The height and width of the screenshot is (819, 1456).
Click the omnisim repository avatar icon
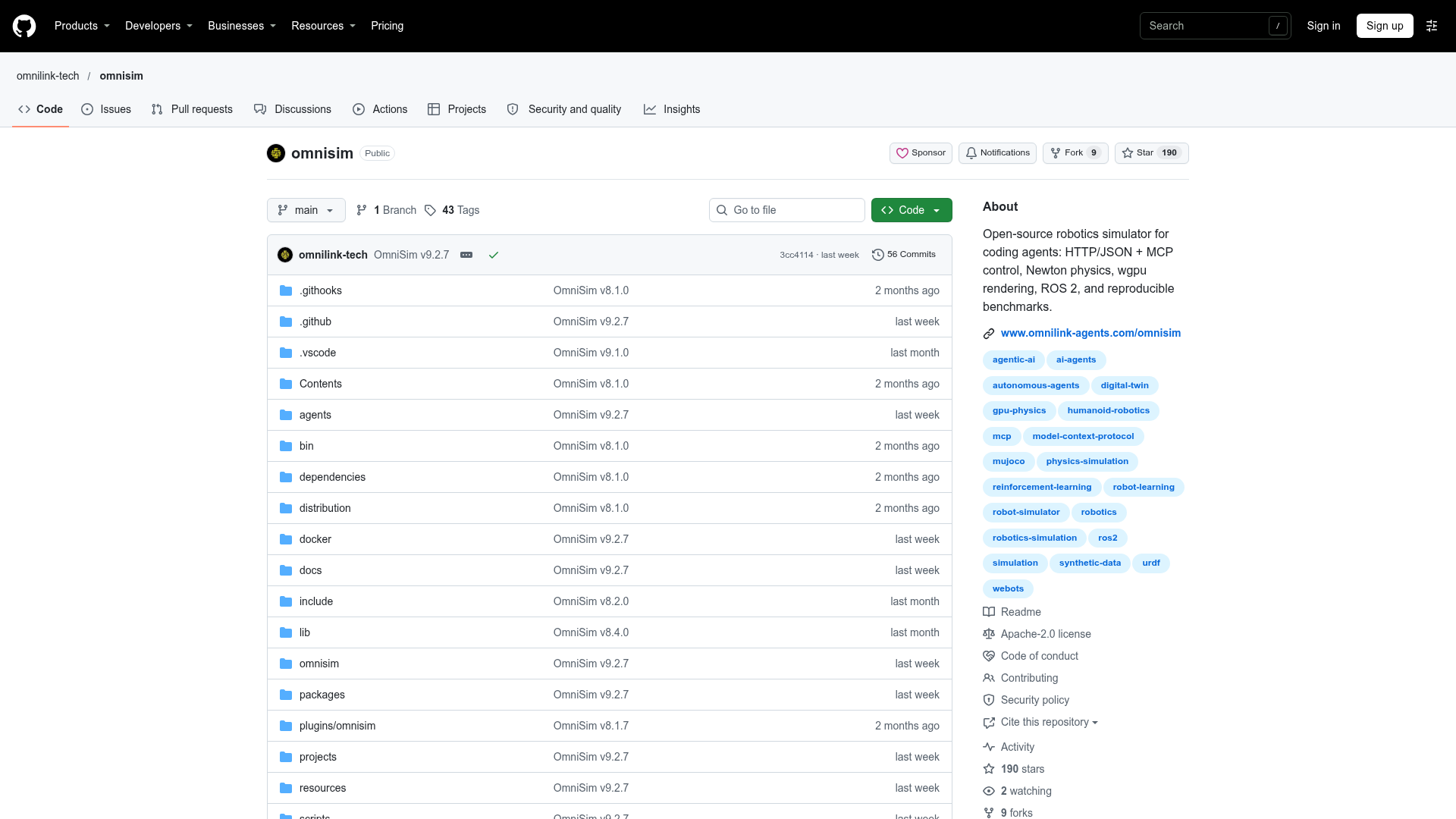point(276,153)
